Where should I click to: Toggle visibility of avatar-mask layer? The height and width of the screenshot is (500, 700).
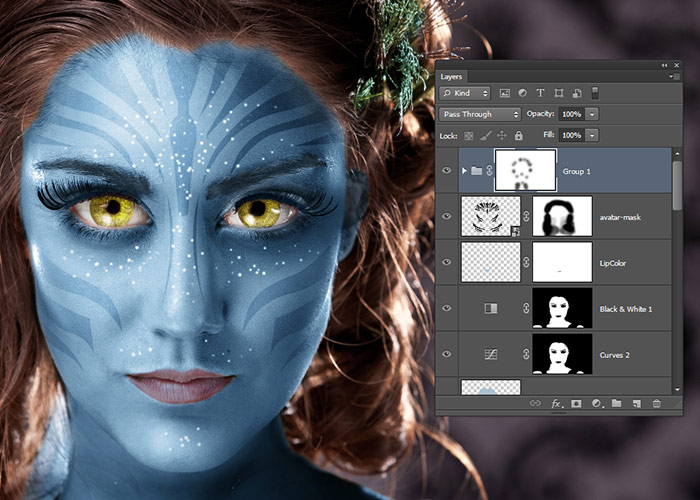click(447, 216)
